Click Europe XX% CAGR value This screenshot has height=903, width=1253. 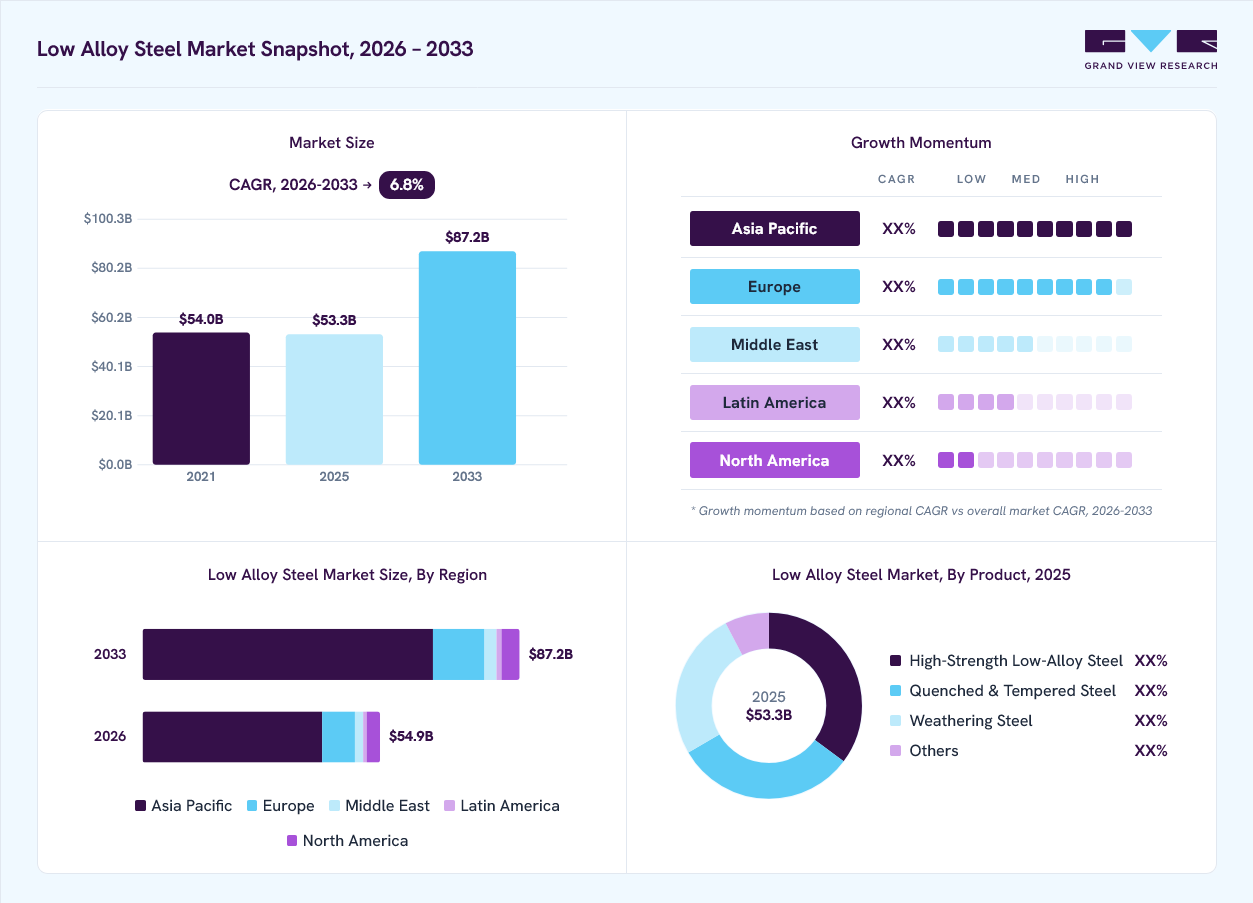899,286
